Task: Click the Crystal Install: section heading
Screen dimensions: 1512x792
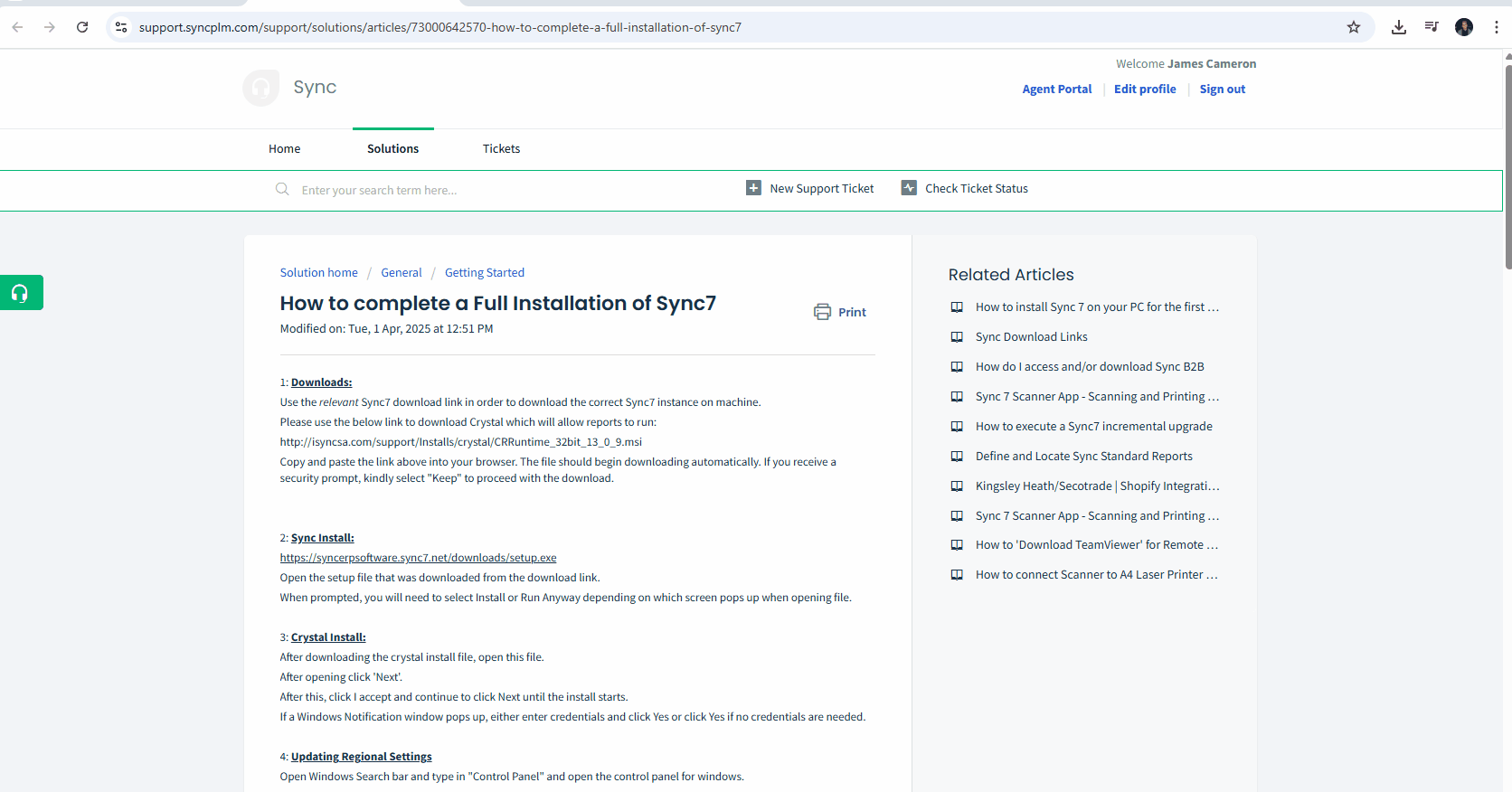Action: point(328,637)
